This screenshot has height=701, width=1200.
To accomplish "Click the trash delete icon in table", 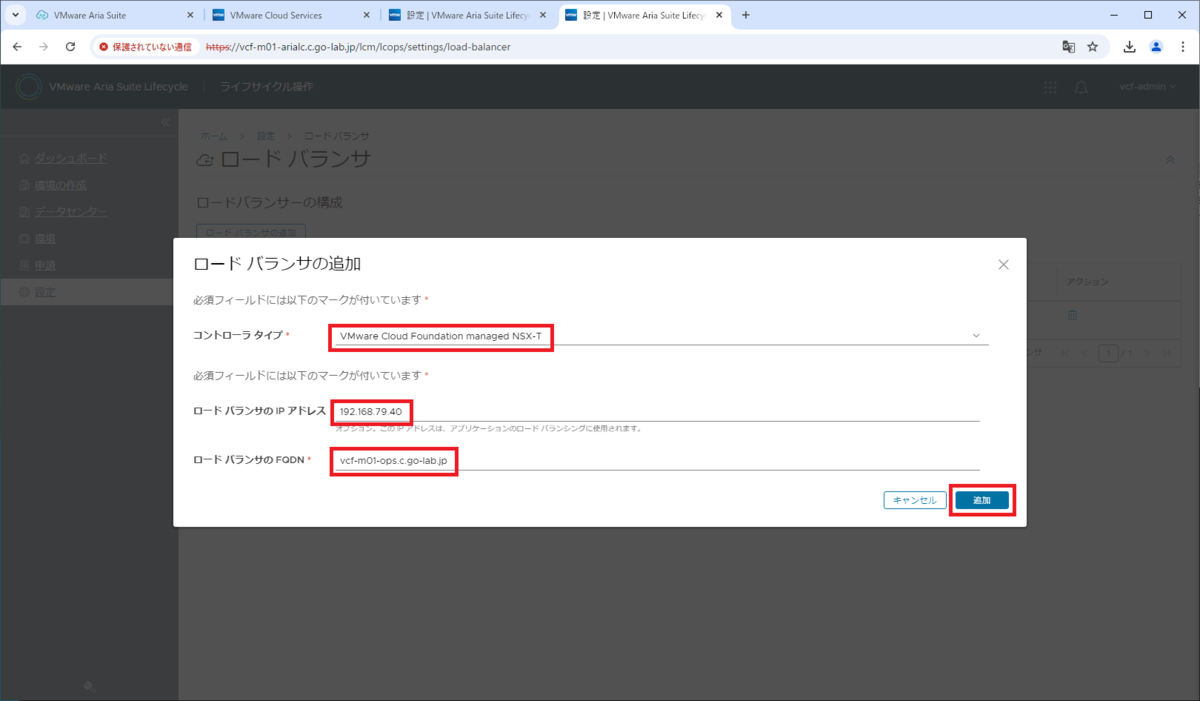I will pos(1072,315).
